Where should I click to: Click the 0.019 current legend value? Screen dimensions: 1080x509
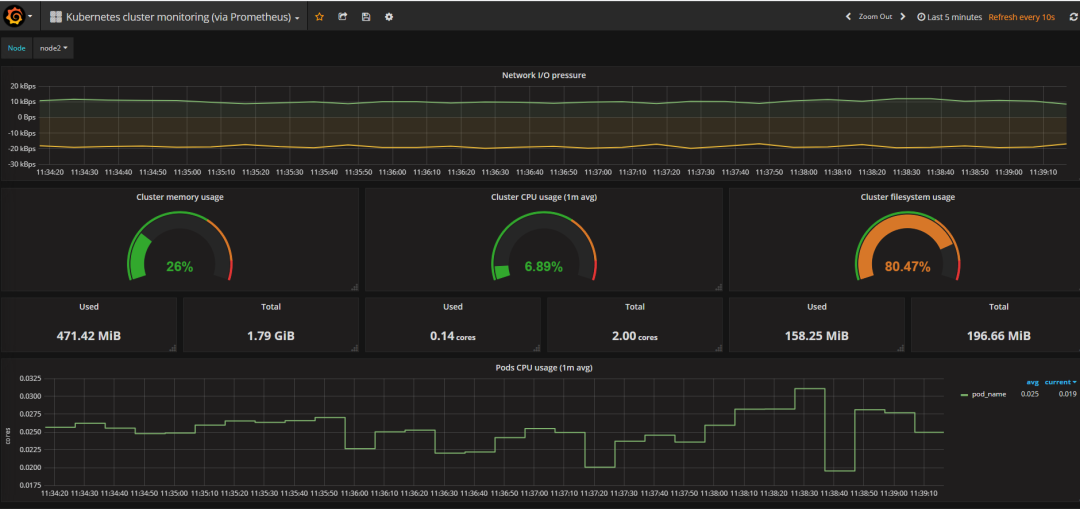tap(1067, 394)
